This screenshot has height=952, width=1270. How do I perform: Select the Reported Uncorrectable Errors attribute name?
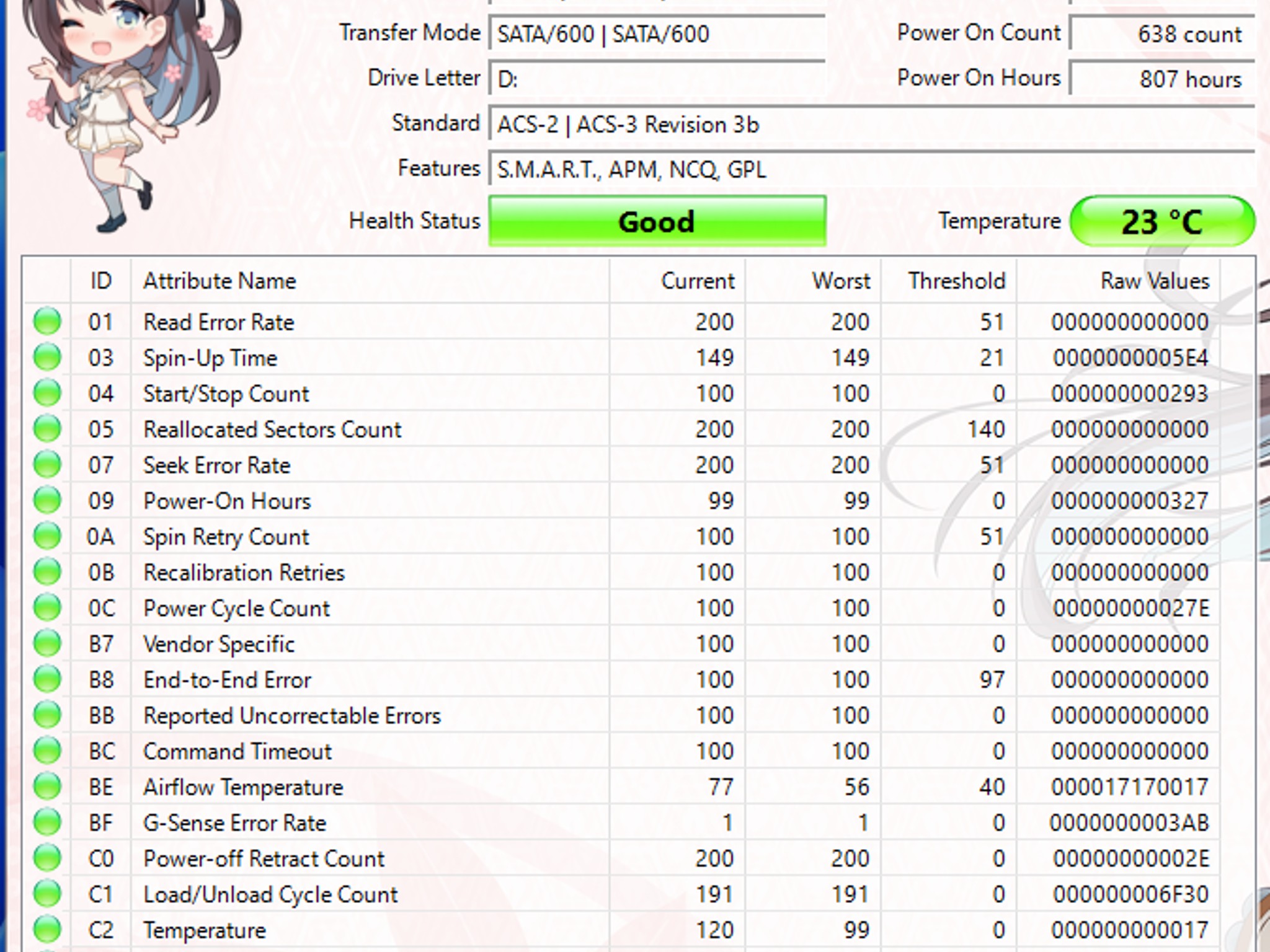coord(292,716)
